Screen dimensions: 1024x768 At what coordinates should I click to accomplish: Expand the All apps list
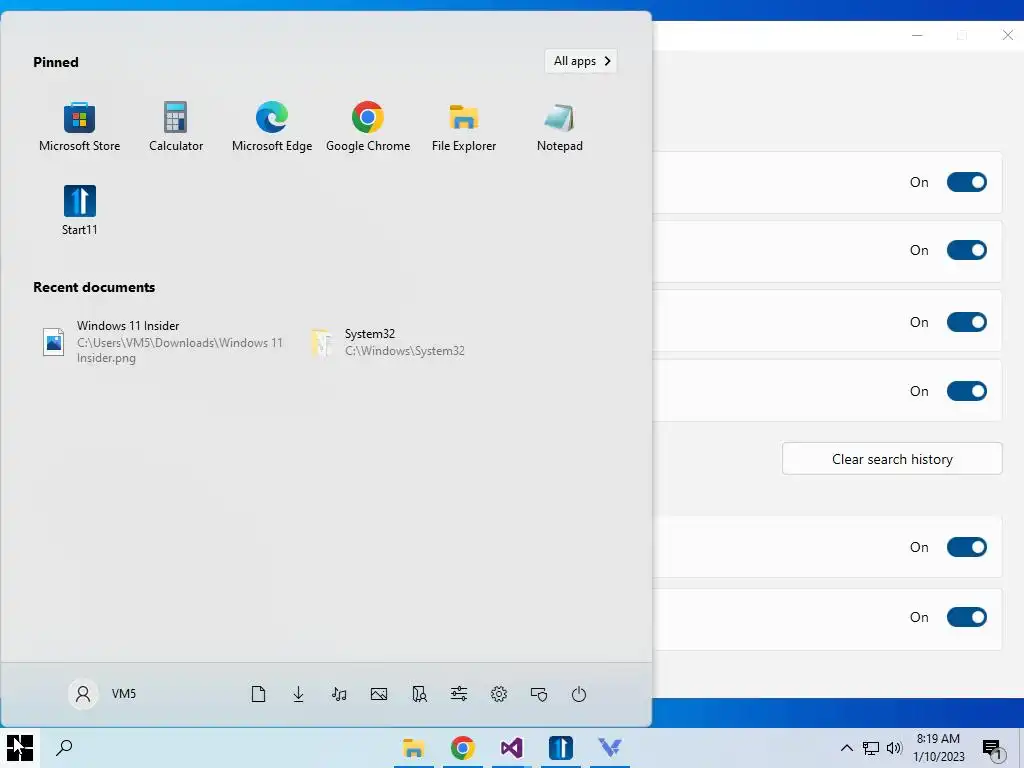click(581, 61)
